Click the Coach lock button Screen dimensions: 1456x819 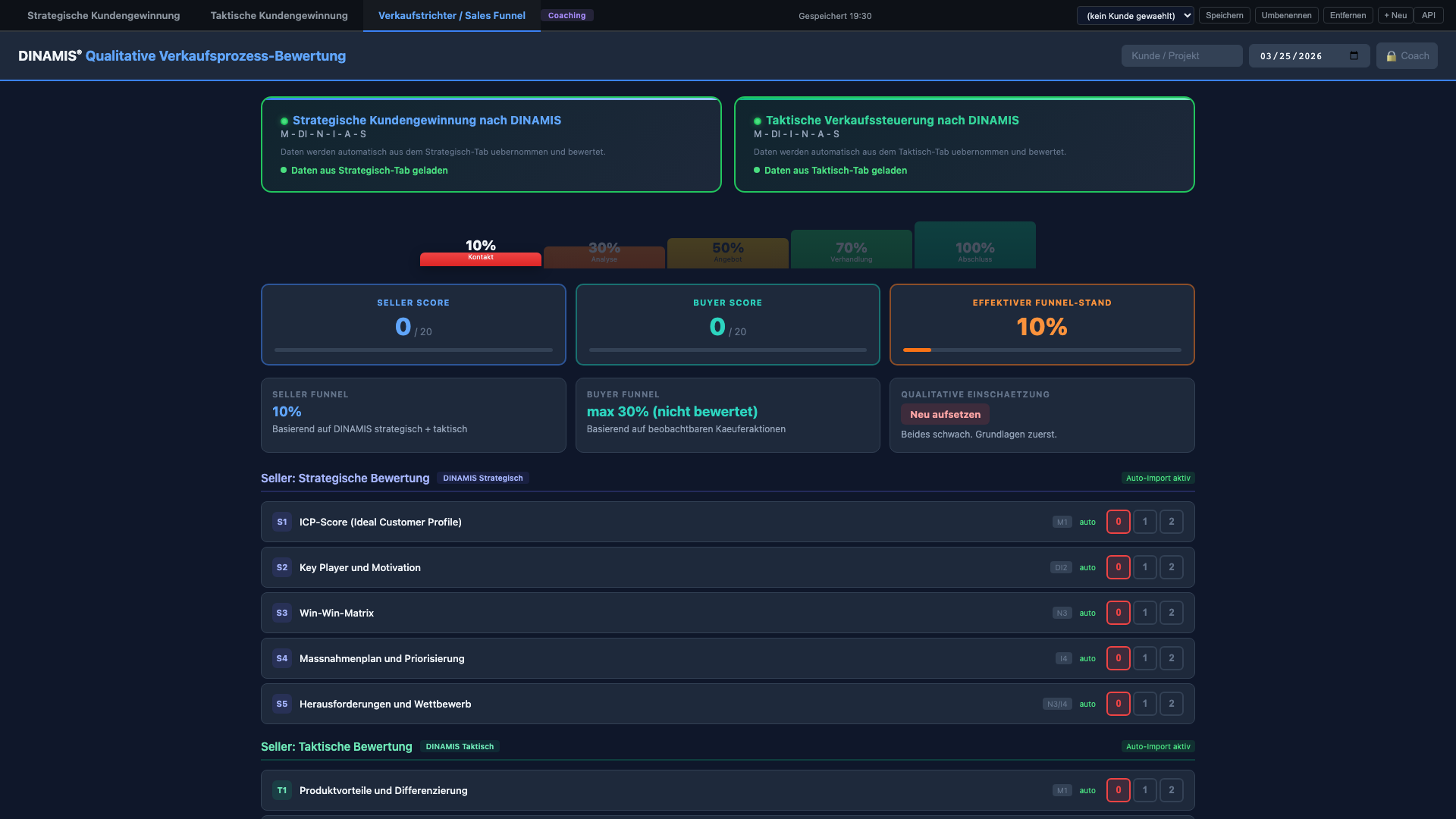coord(1407,56)
